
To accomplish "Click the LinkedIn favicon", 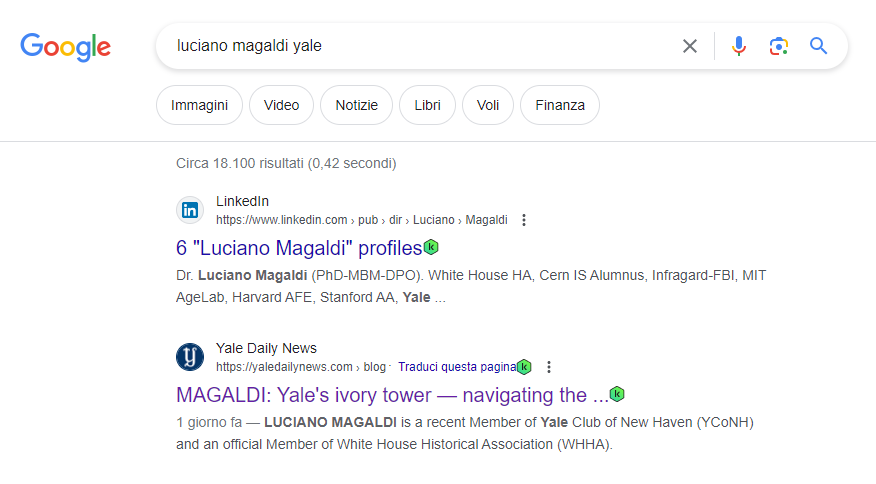I will pos(190,210).
